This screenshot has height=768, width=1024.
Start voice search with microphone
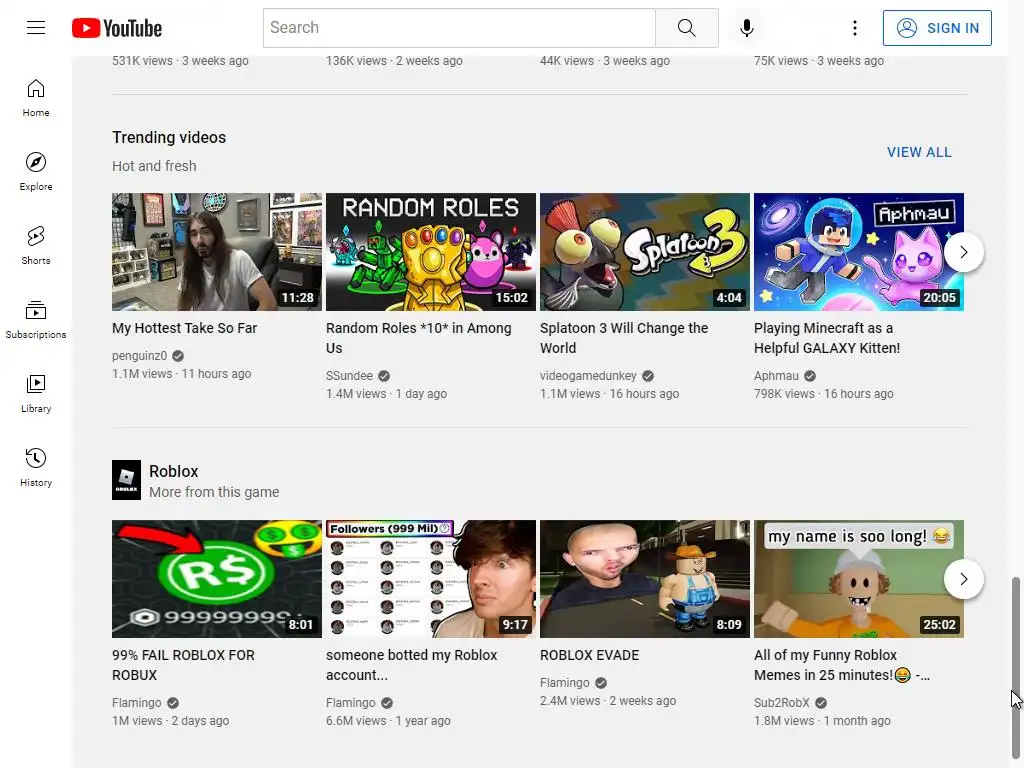(x=746, y=28)
